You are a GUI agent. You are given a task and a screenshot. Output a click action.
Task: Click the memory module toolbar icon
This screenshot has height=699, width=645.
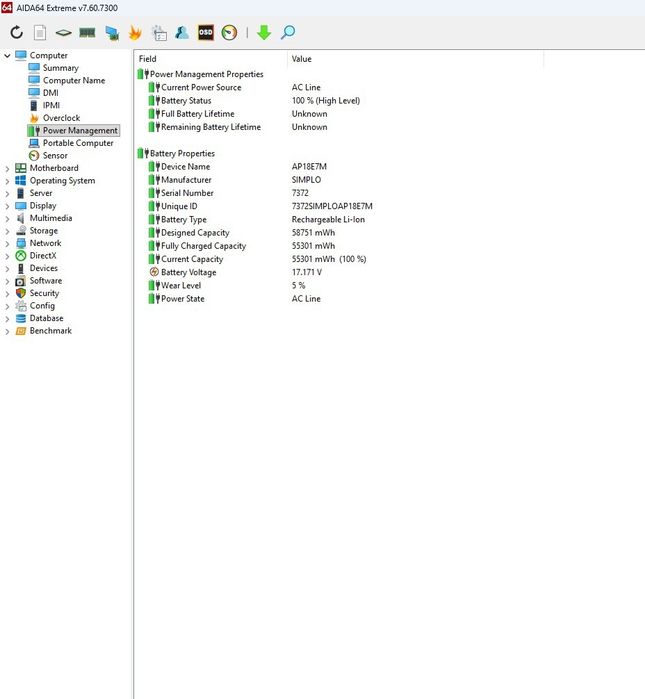click(x=87, y=33)
